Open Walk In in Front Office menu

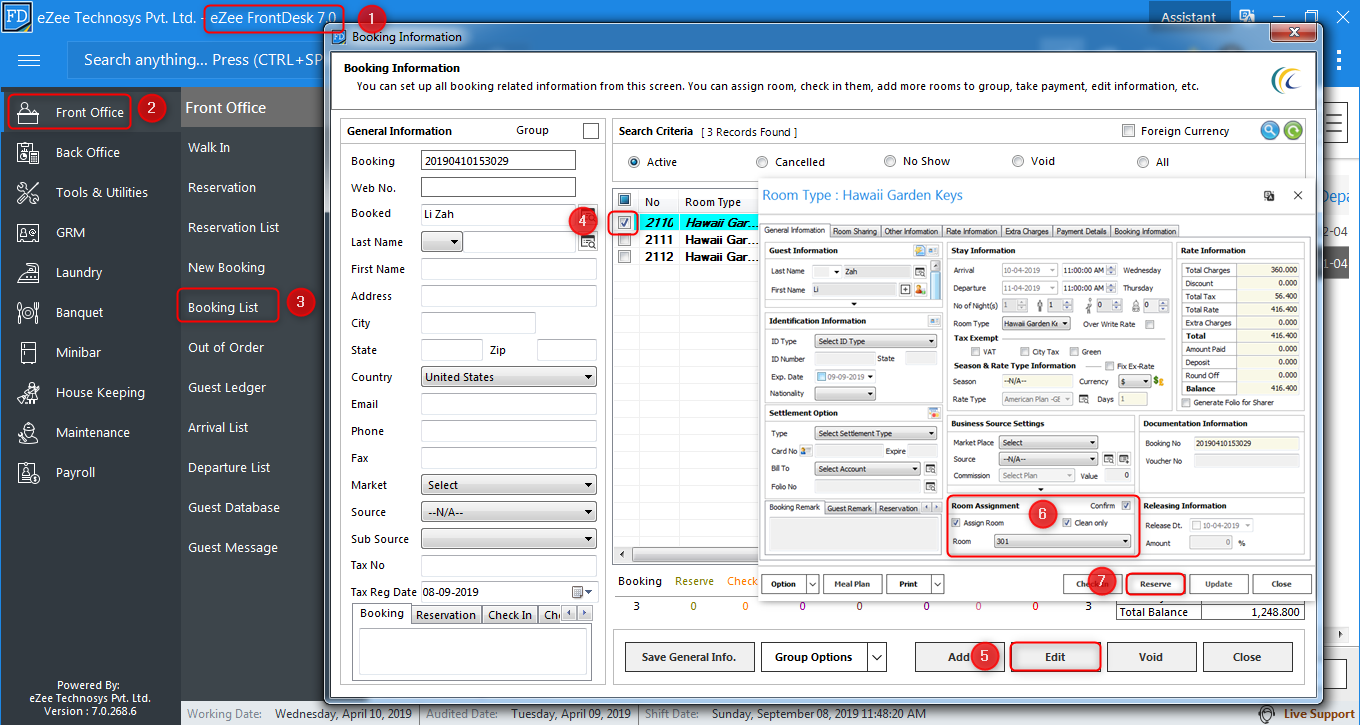pyautogui.click(x=209, y=147)
